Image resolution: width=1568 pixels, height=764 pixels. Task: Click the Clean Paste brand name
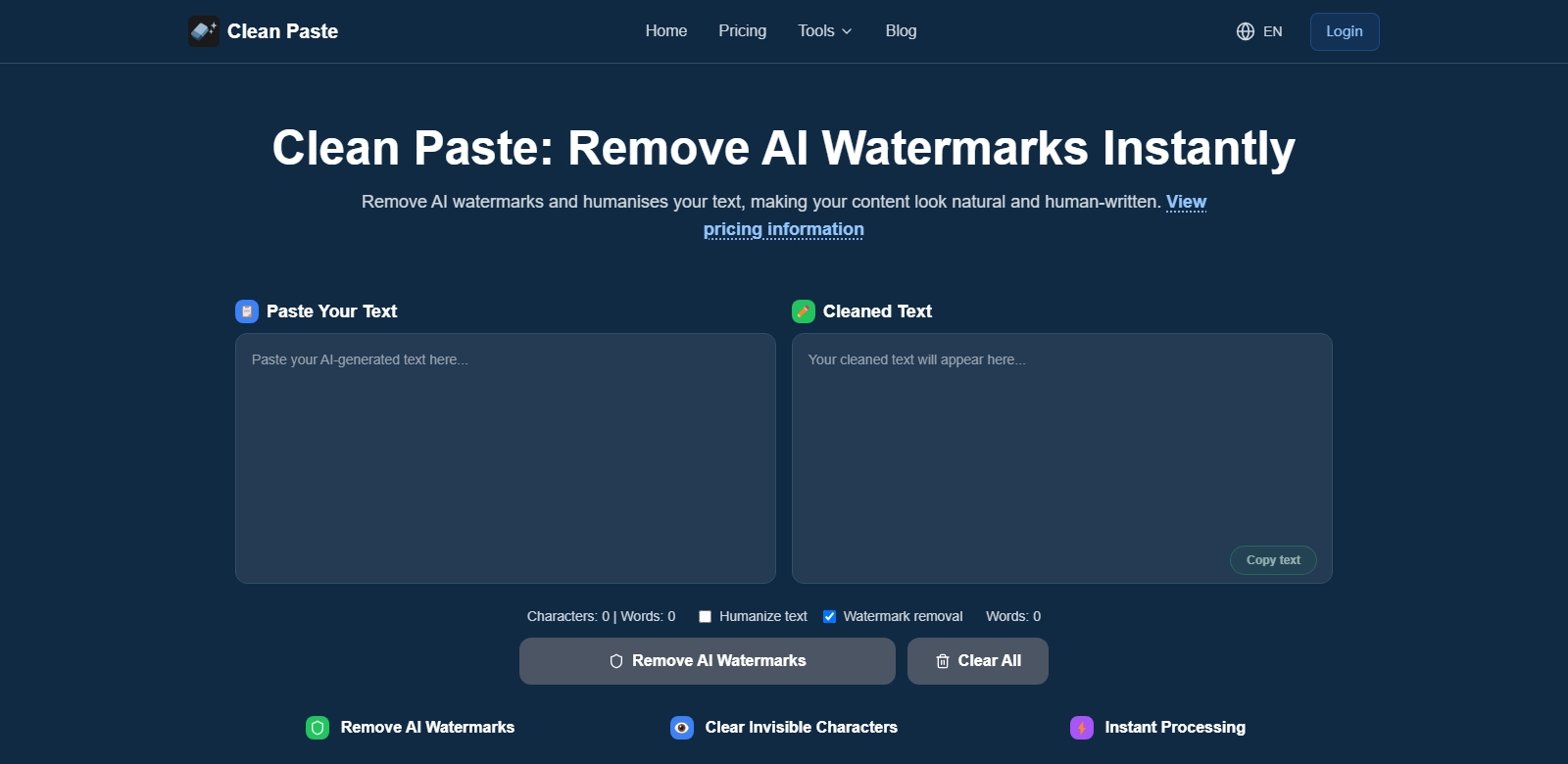(x=282, y=31)
